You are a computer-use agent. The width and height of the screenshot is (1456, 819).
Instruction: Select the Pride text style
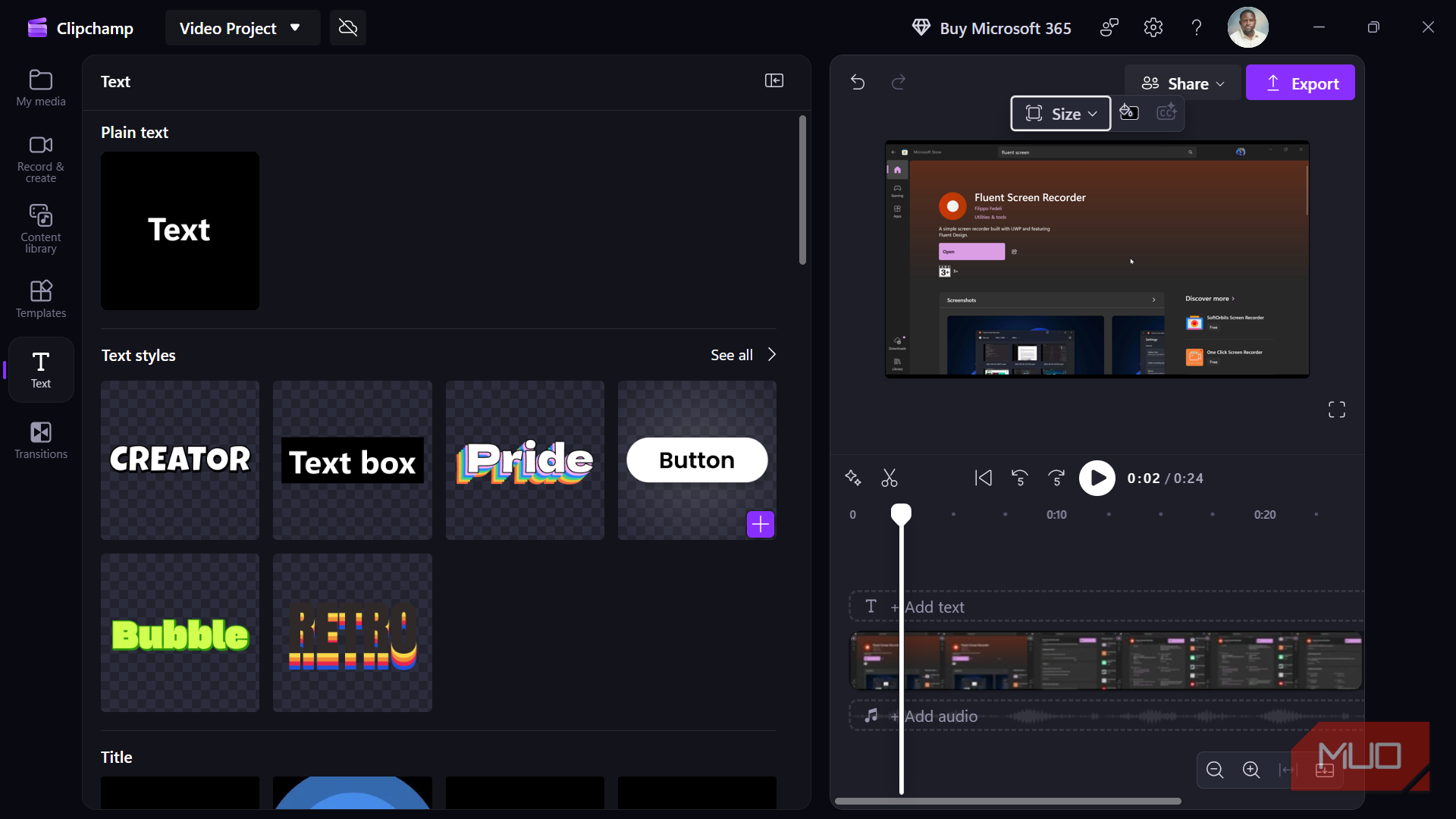click(x=525, y=460)
